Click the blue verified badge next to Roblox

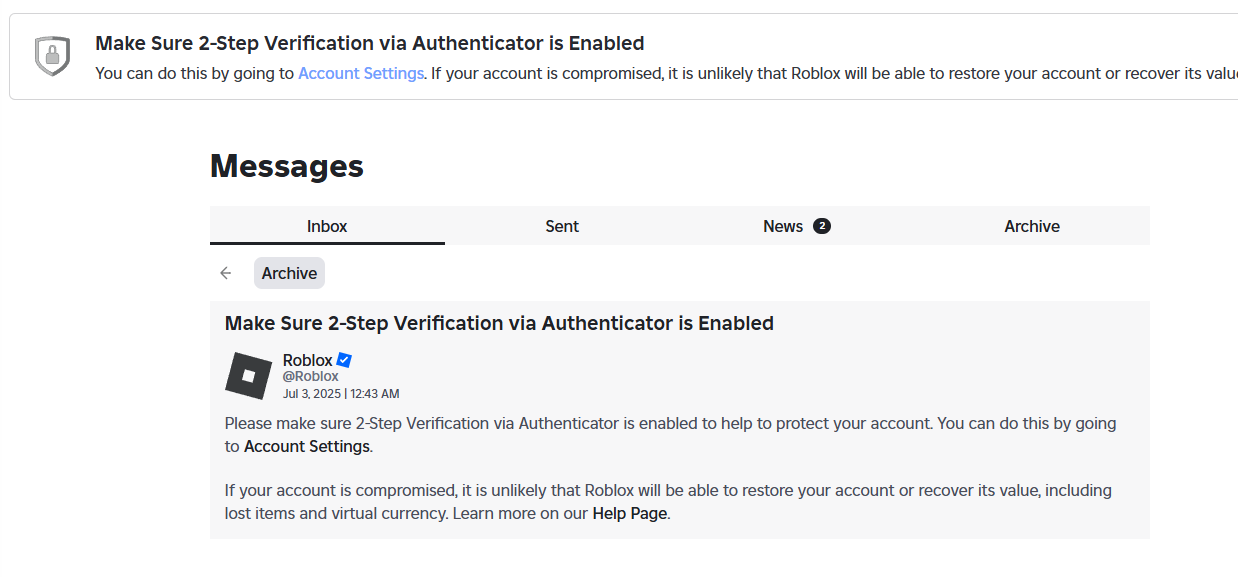coord(344,360)
